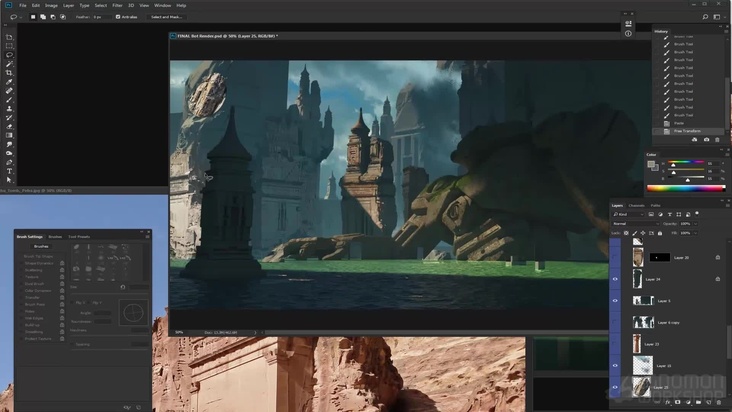This screenshot has height=412, width=732.
Task: Toggle visibility of Layer 5
Action: (615, 301)
